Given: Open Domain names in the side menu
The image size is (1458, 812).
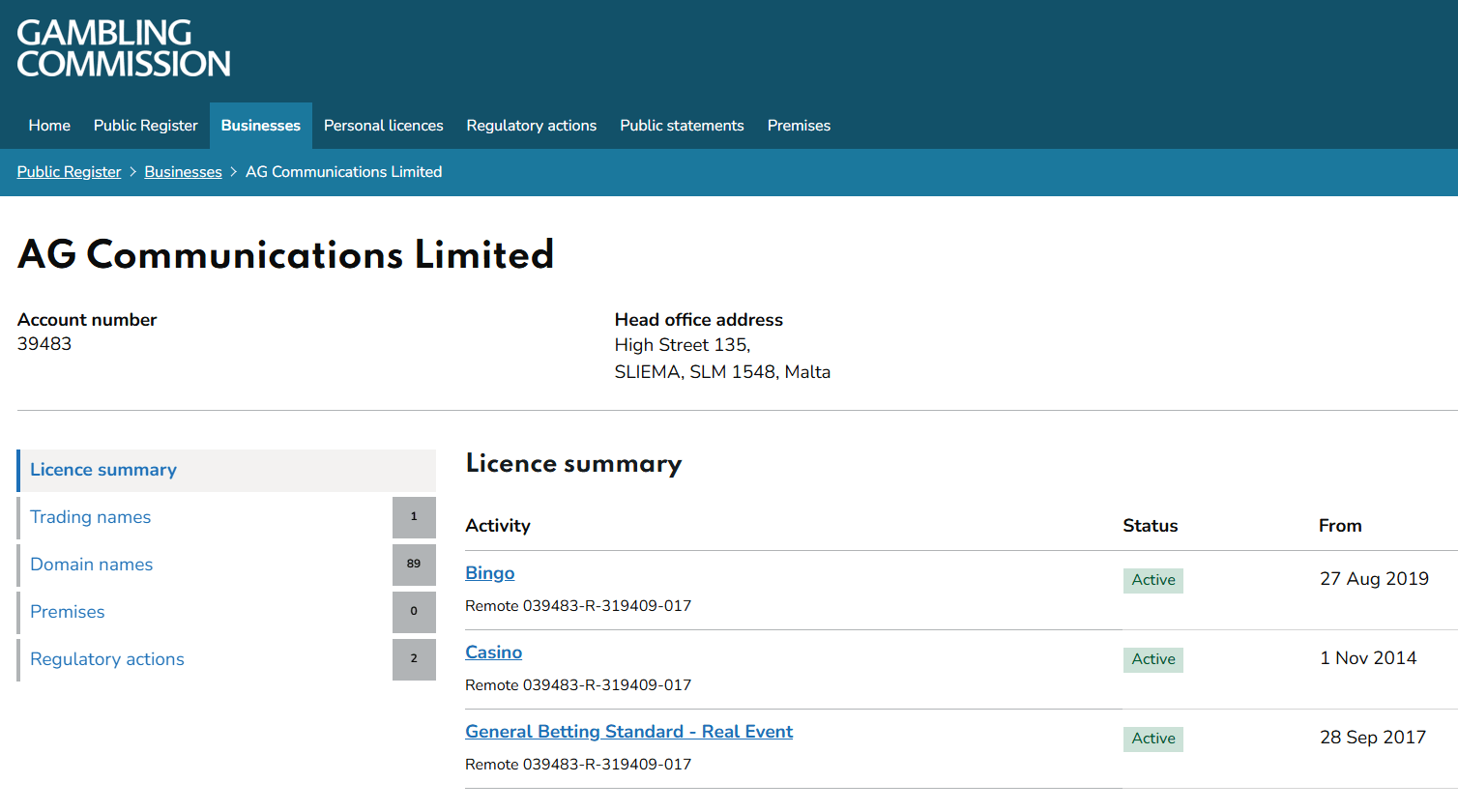Looking at the screenshot, I should coord(92,565).
